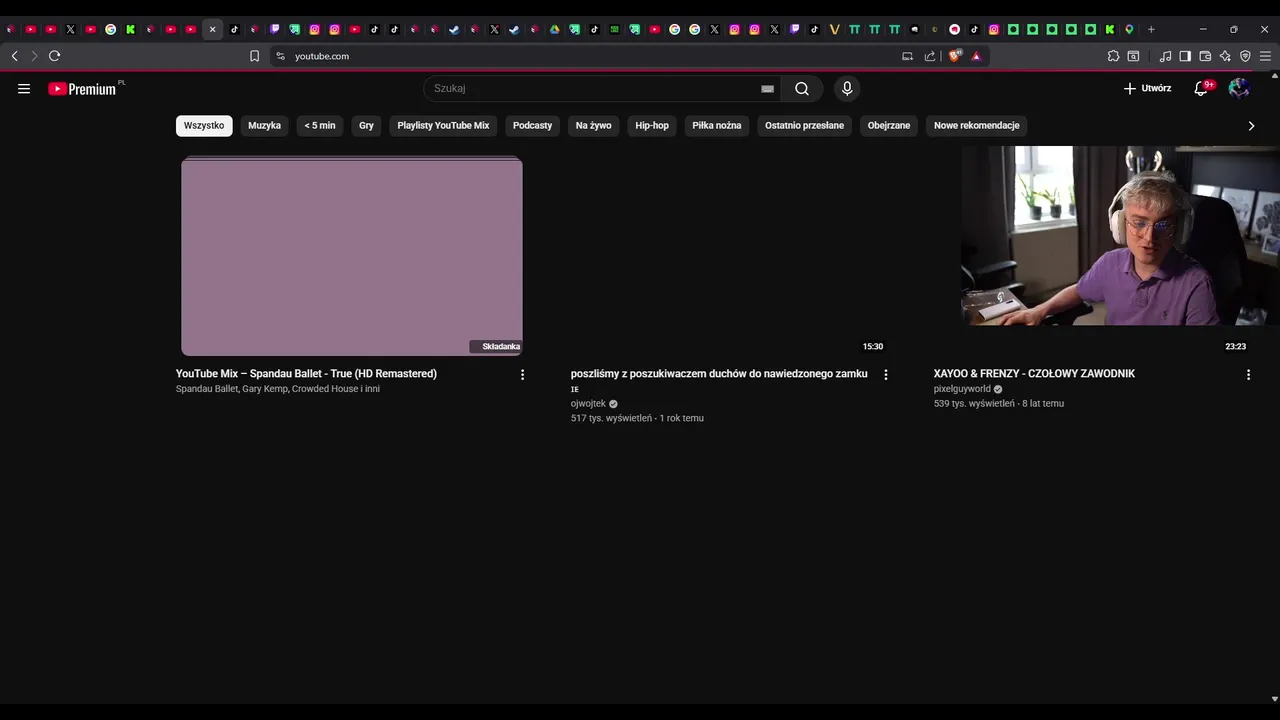Open the Brave Wallet icon
1280x720 pixels.
[x=1205, y=56]
